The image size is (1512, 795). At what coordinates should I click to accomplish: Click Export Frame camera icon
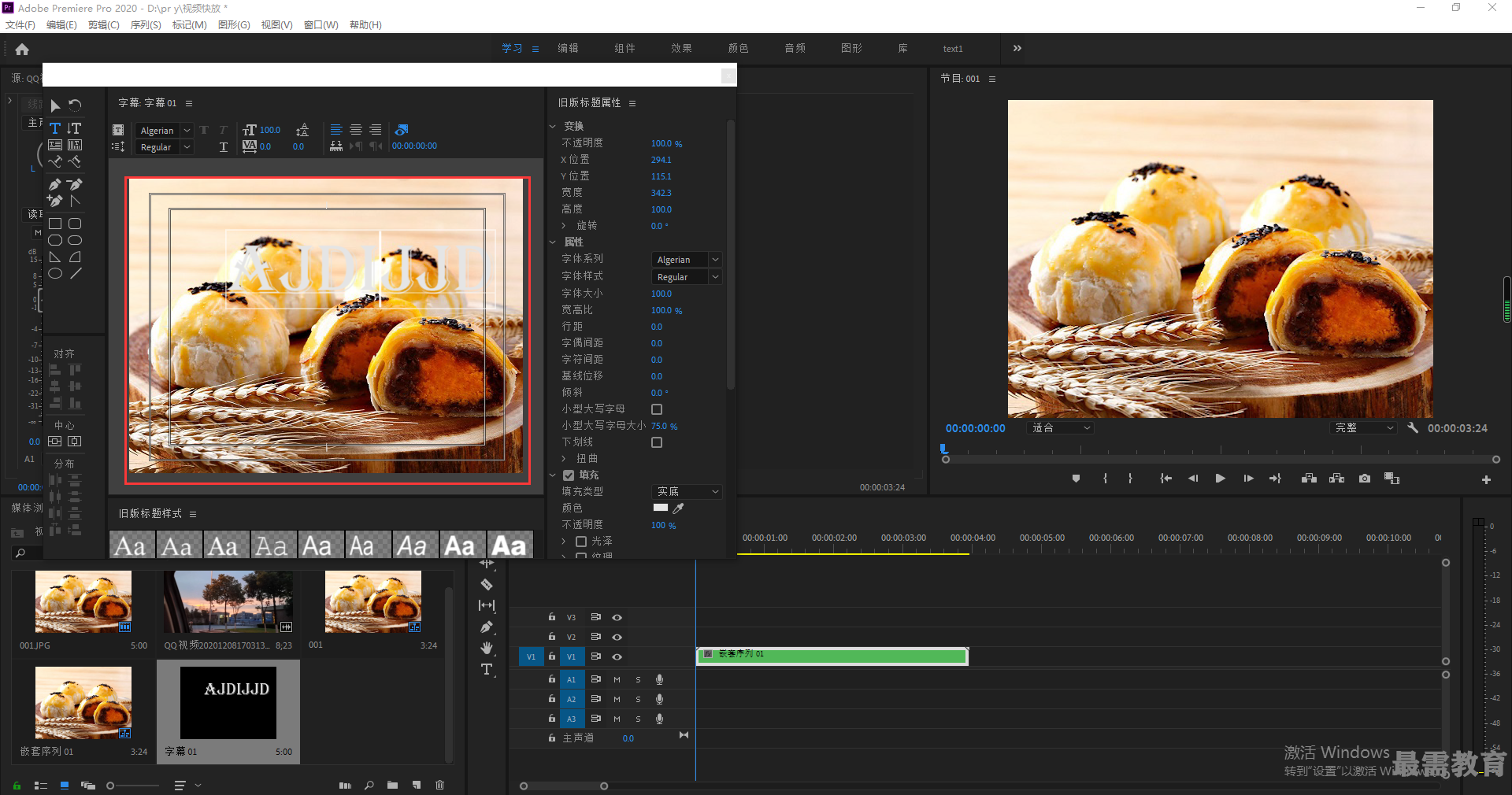(x=1365, y=479)
